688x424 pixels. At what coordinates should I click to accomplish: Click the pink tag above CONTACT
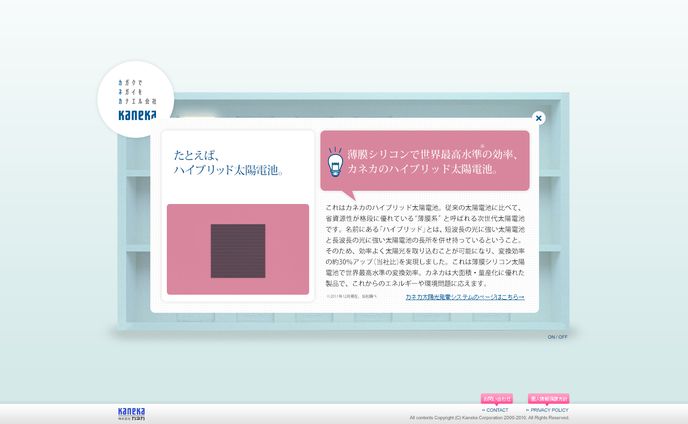497,399
